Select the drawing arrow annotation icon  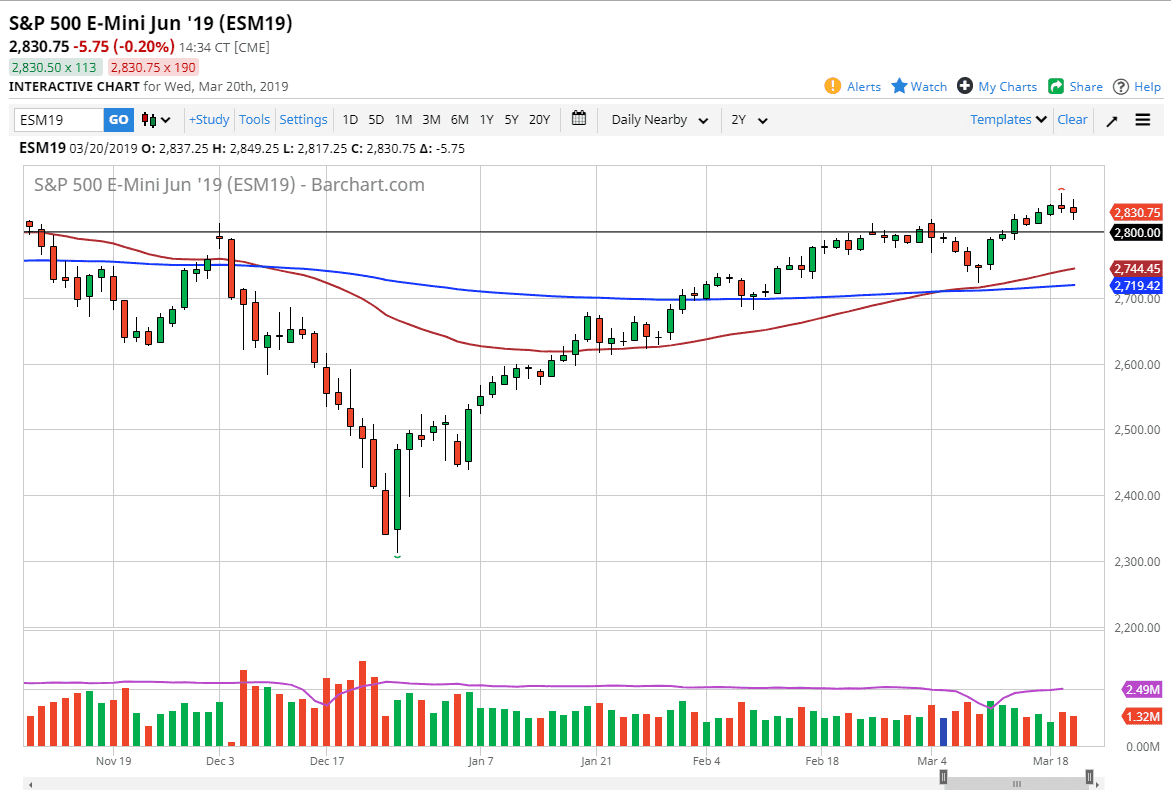[x=1111, y=119]
